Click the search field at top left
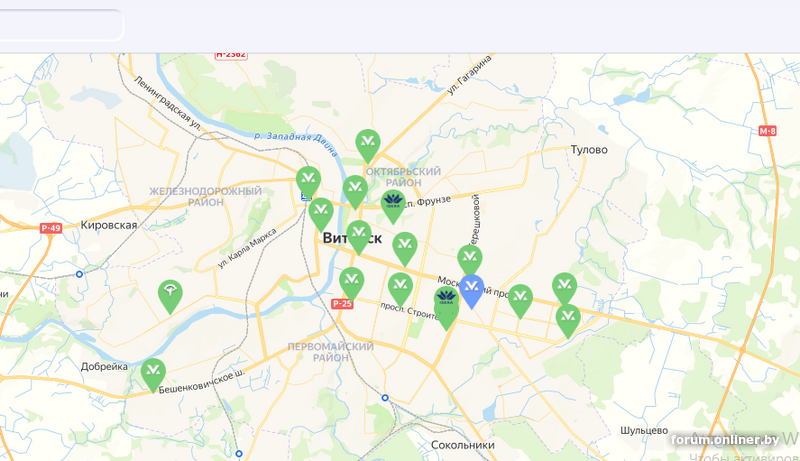This screenshot has height=461, width=800. point(61,24)
